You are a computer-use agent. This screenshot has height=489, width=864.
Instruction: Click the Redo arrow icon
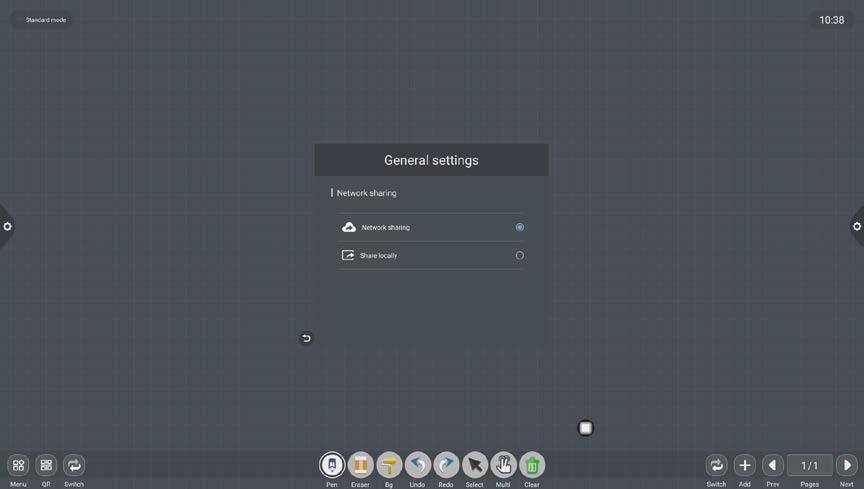[x=446, y=465]
